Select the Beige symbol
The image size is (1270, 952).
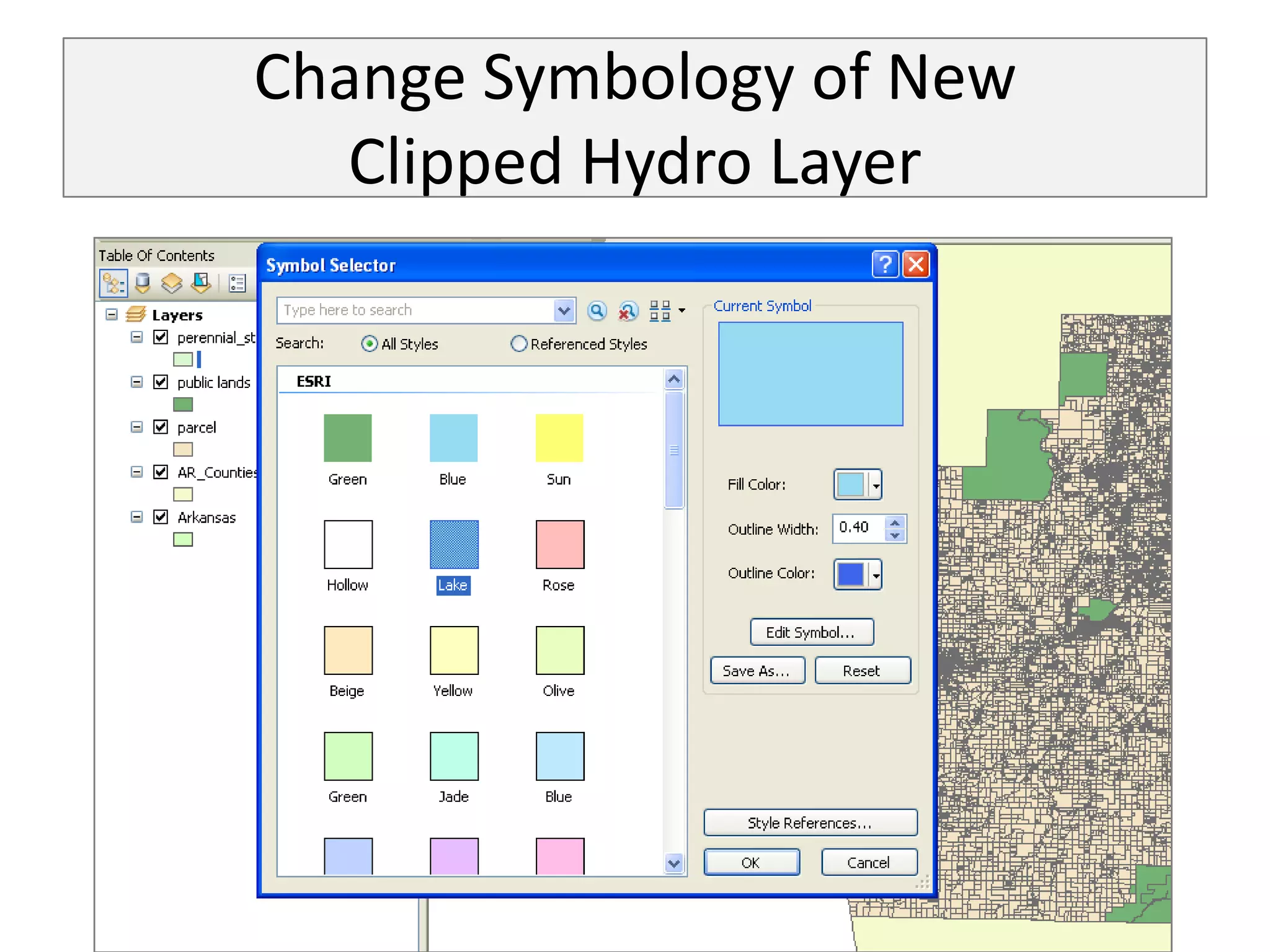pos(348,650)
